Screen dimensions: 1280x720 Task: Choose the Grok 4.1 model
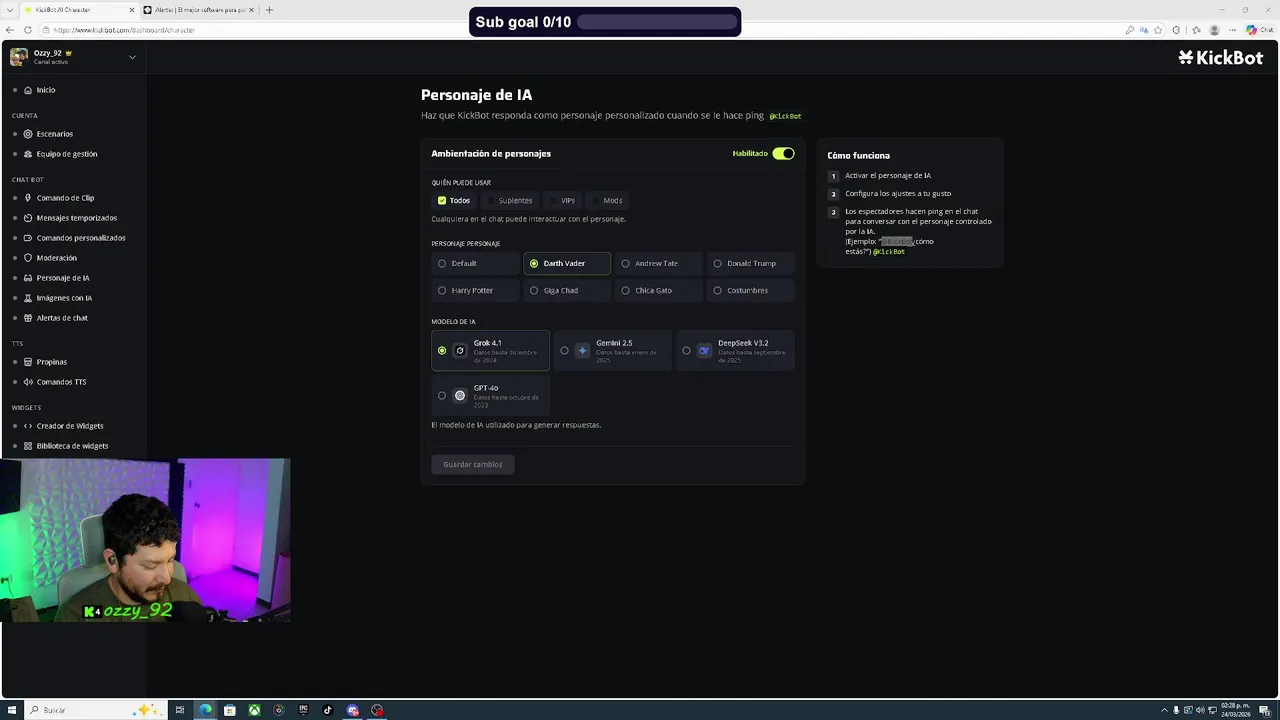[x=490, y=350]
